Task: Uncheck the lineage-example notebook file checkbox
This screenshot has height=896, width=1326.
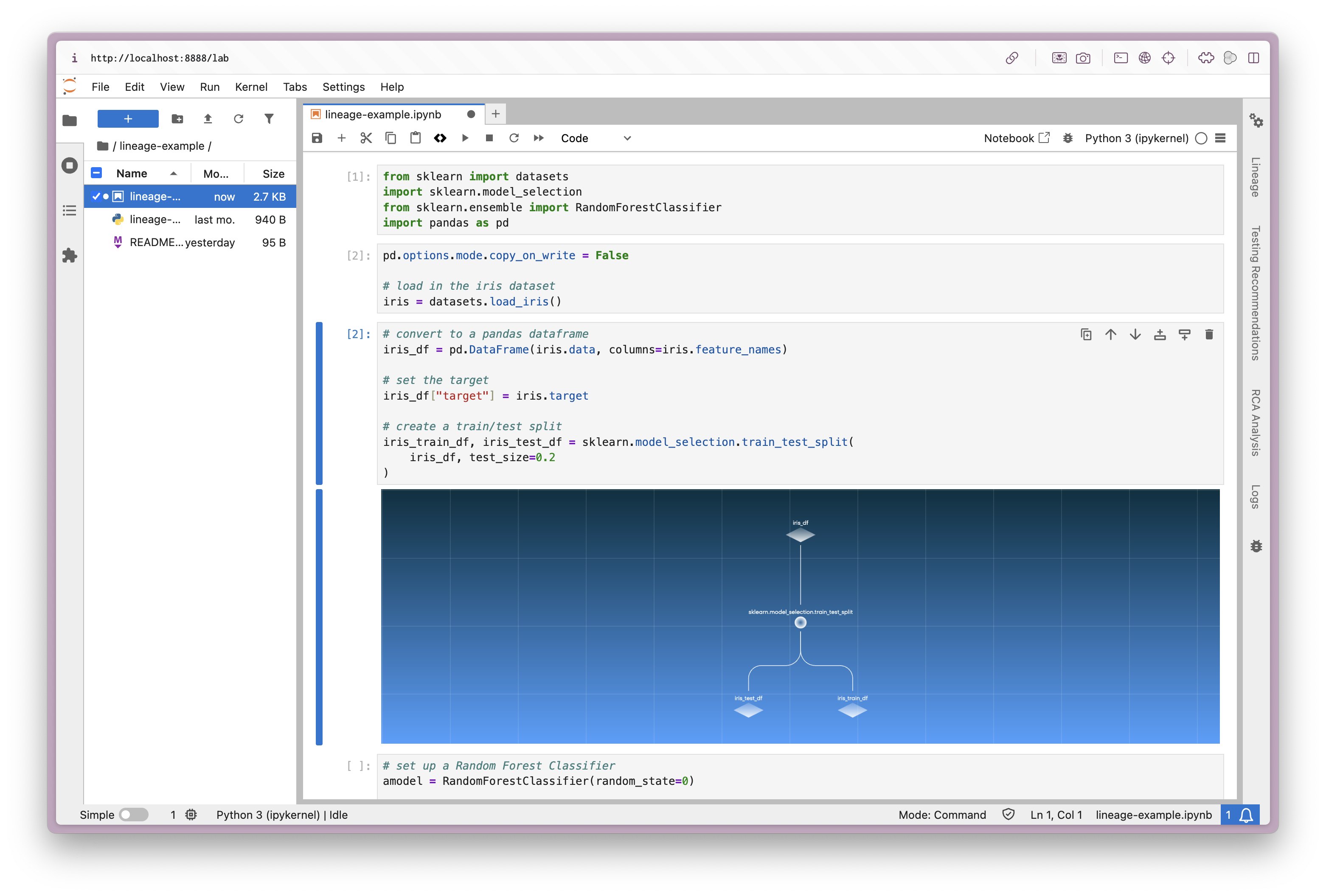Action: pyautogui.click(x=96, y=197)
